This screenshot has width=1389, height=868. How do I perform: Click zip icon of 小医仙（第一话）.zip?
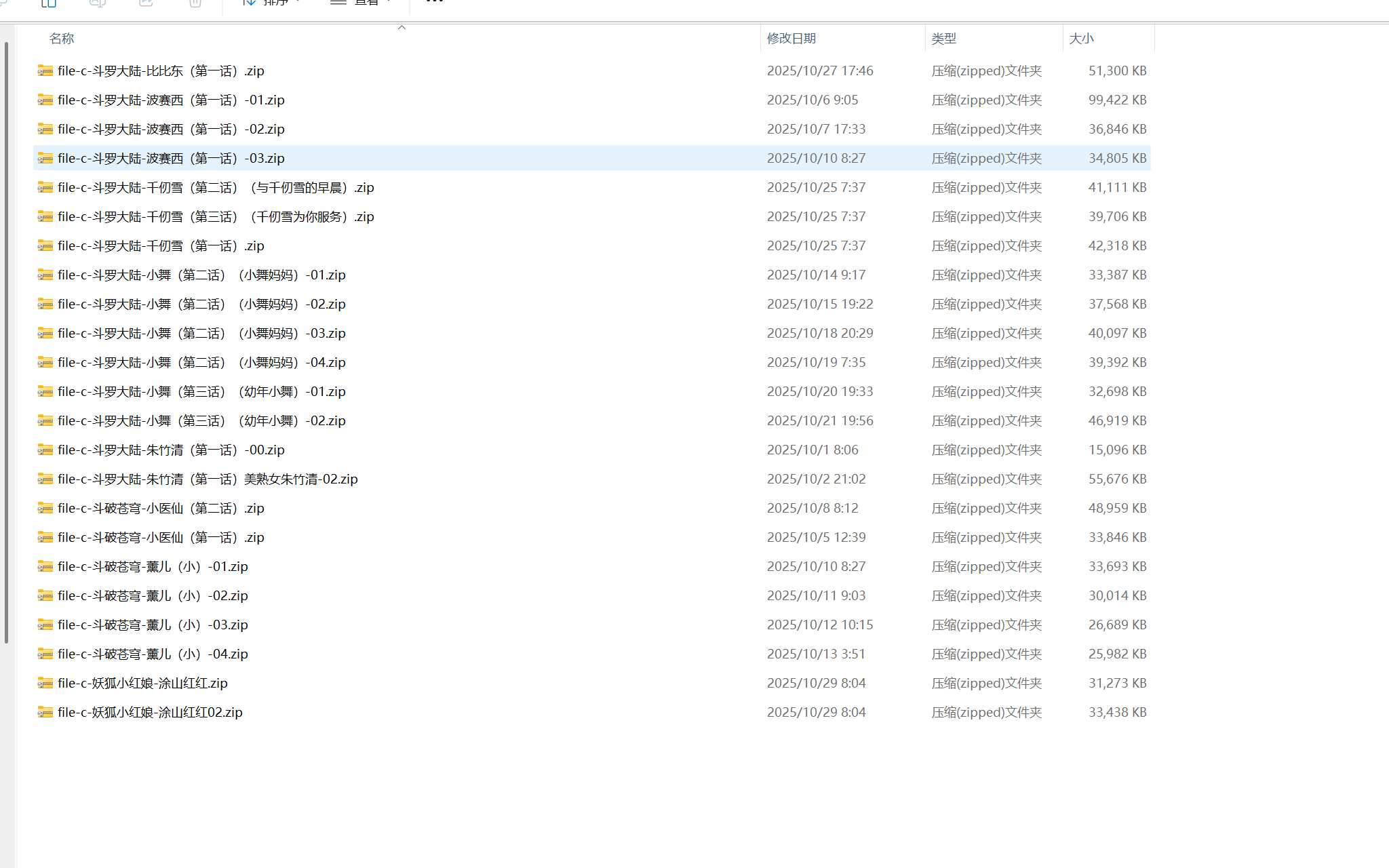45,537
